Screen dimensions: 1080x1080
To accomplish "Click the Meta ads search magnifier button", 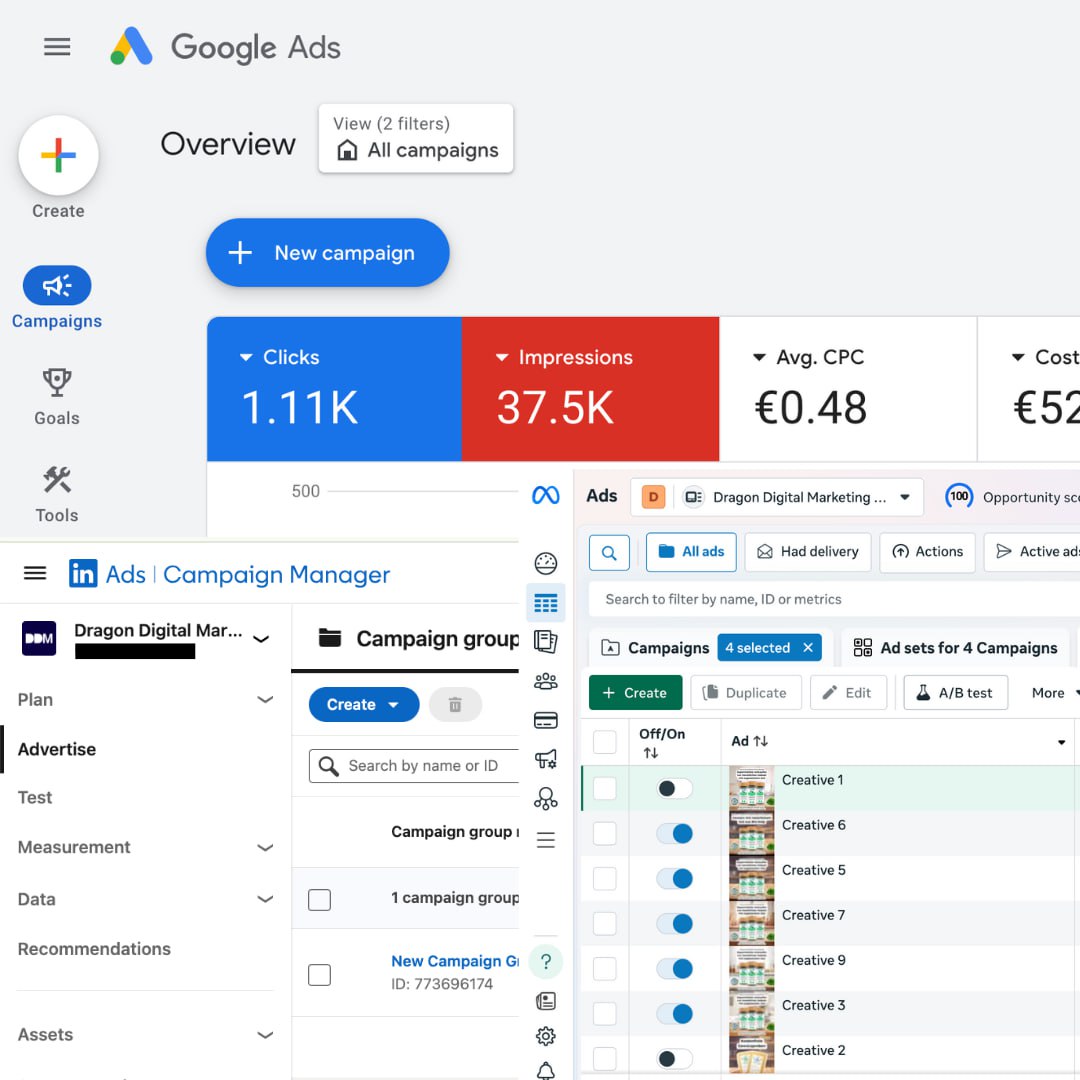I will [x=609, y=552].
